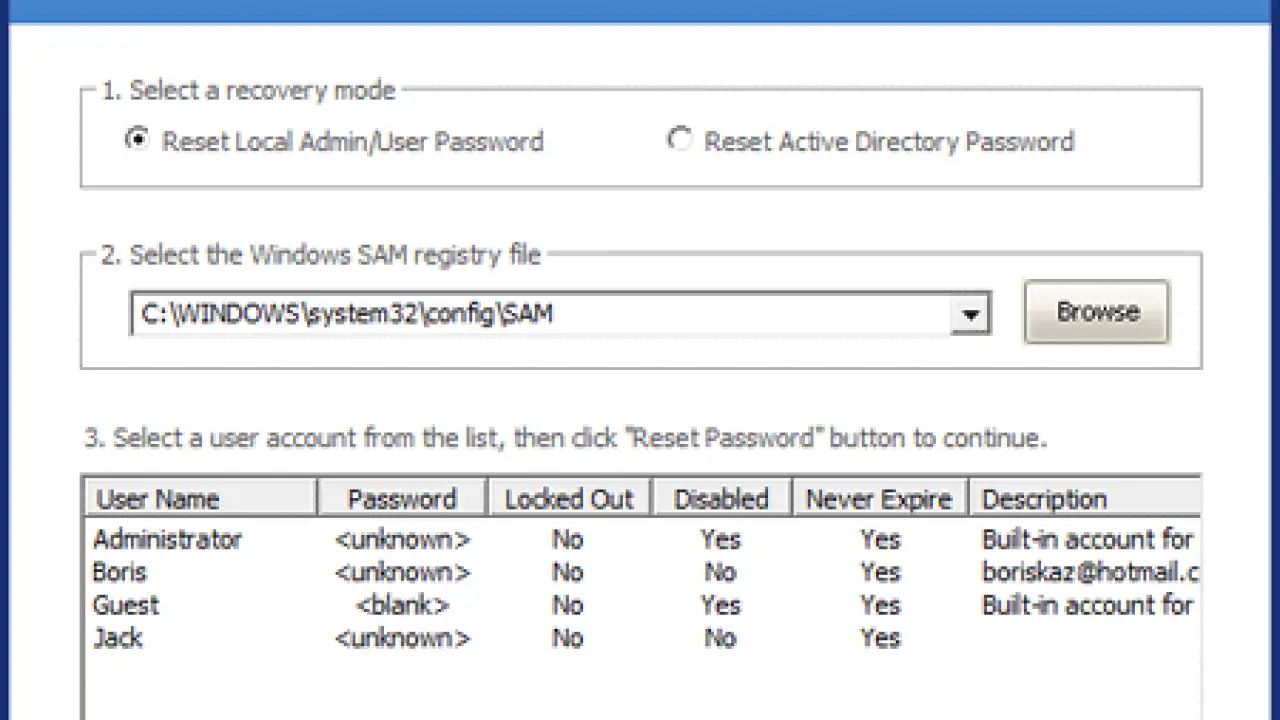The width and height of the screenshot is (1280, 720).
Task: Sort by Password column header
Action: click(402, 498)
